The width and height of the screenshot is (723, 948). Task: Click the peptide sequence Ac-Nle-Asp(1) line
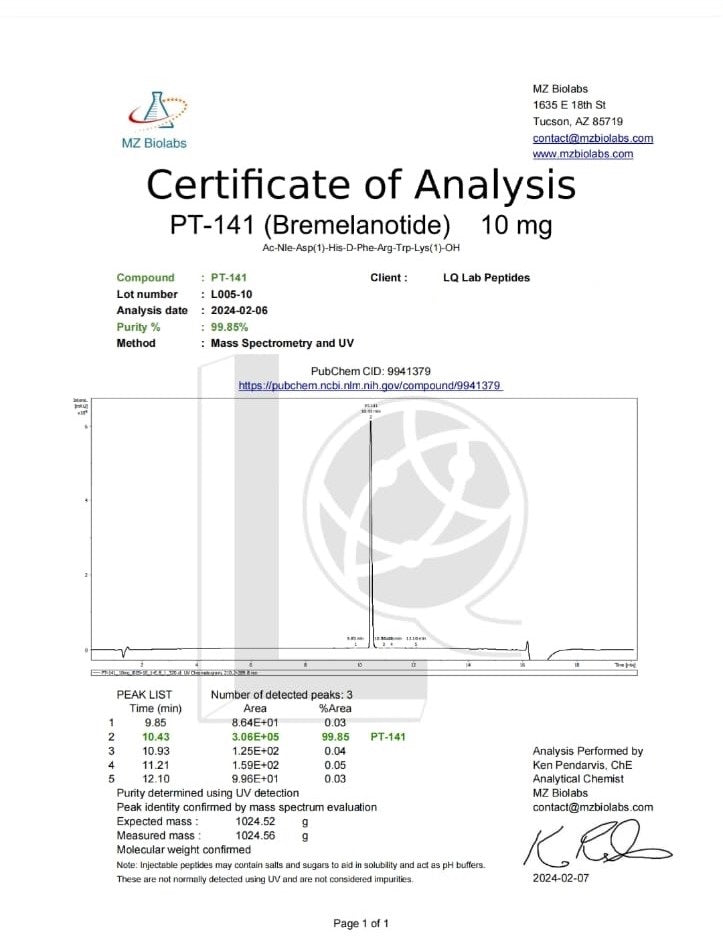(x=361, y=248)
